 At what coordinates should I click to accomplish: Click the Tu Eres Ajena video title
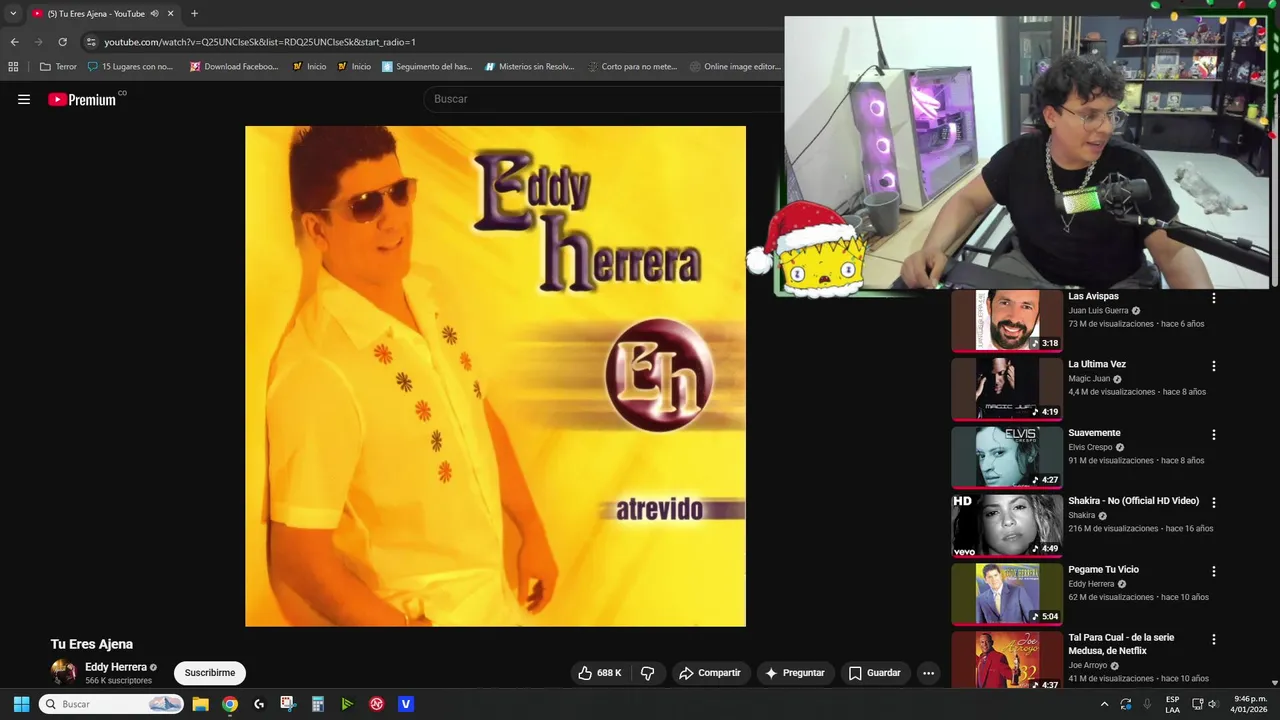coord(92,644)
